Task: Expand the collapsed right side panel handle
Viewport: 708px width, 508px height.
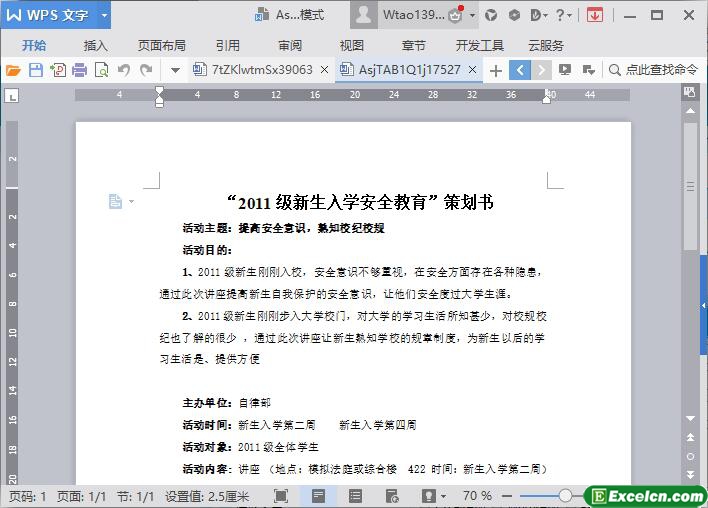Action: (704, 305)
